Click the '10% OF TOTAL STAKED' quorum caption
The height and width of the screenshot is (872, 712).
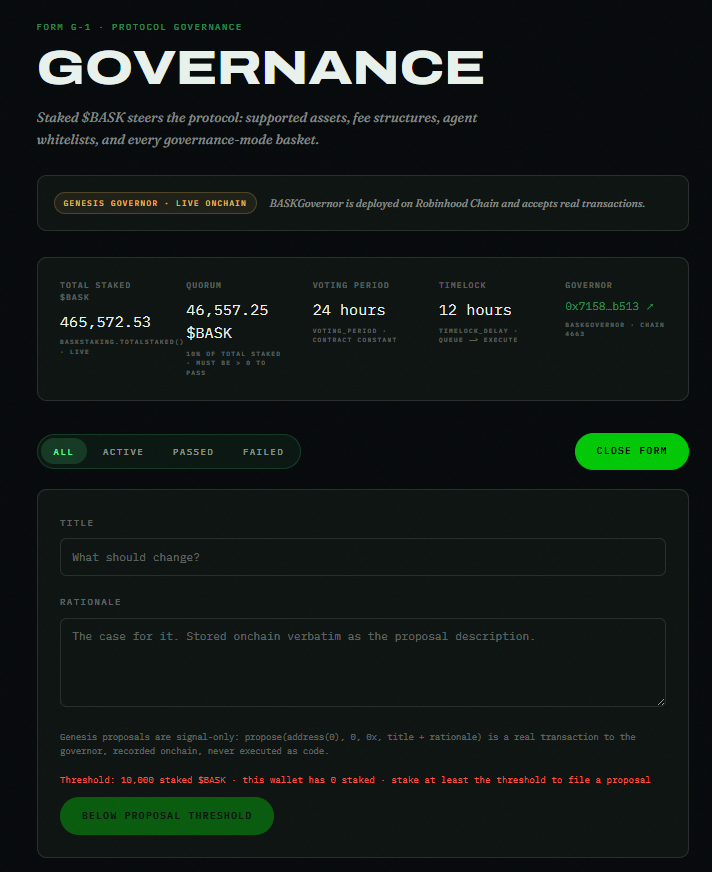[233, 363]
